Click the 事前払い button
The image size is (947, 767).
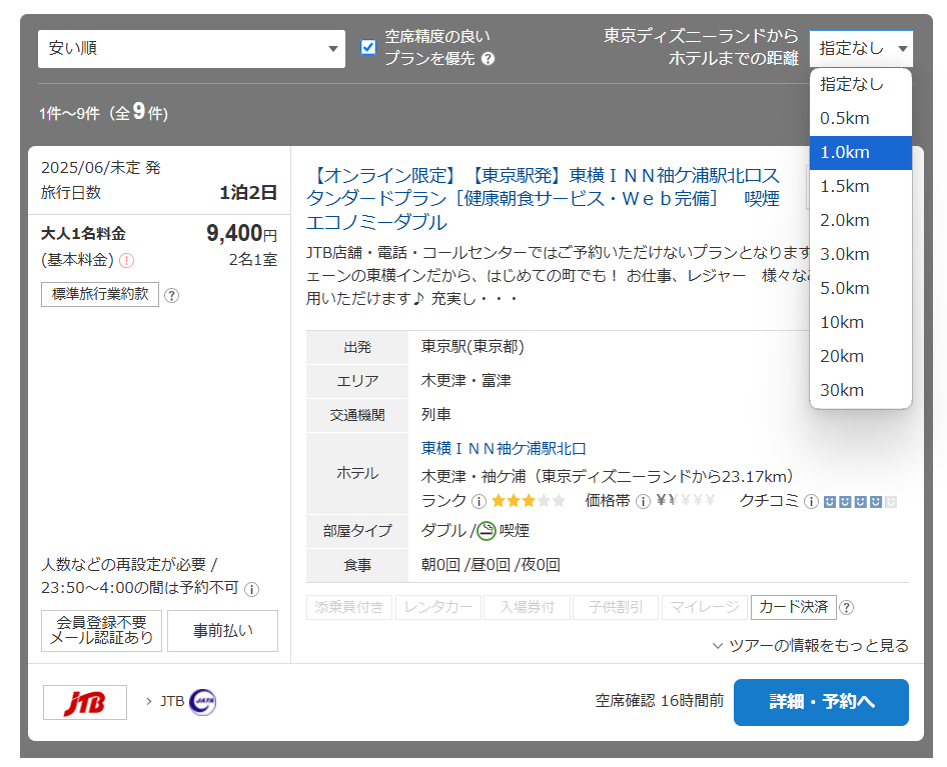pos(222,631)
